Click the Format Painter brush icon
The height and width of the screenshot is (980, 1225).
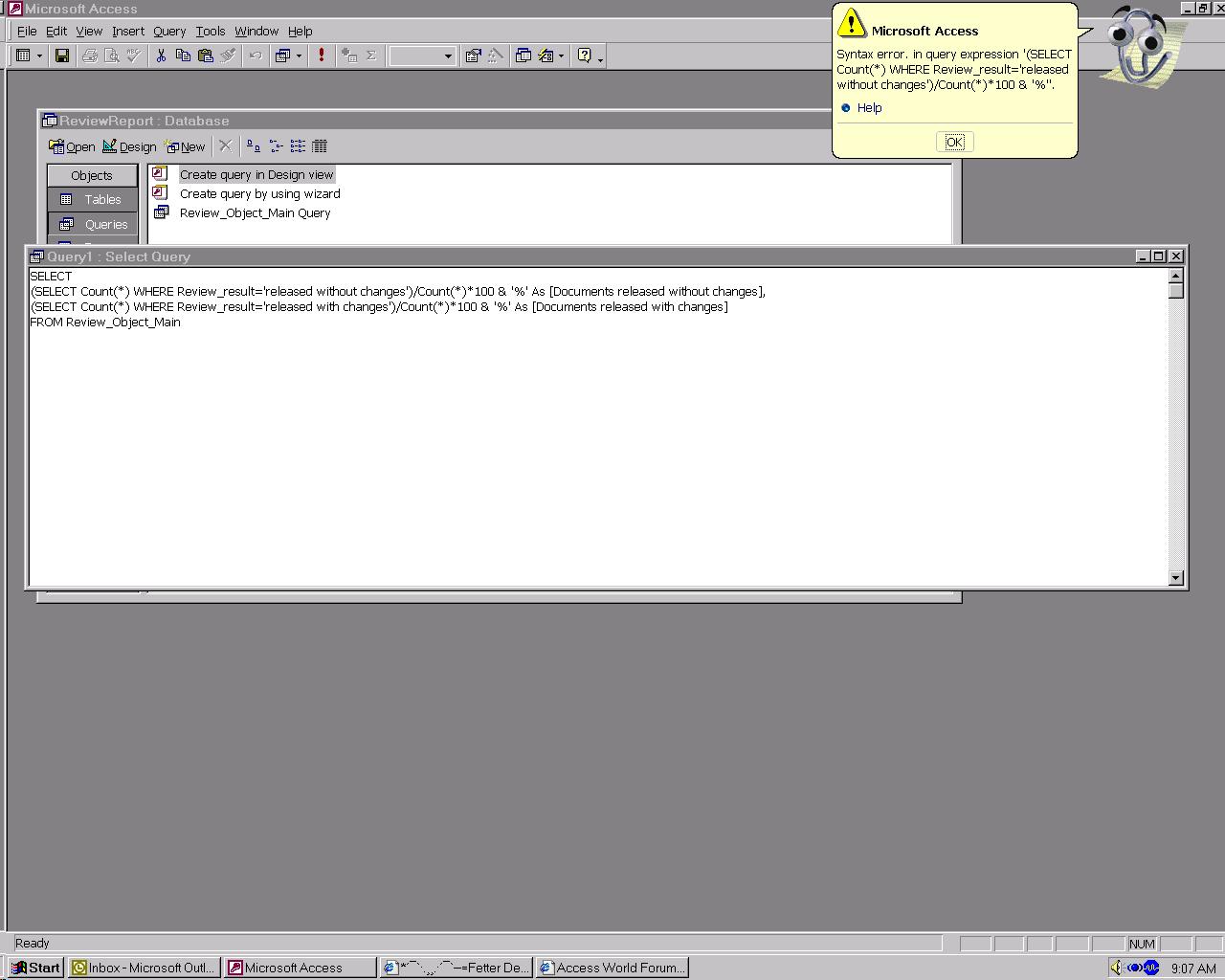228,56
